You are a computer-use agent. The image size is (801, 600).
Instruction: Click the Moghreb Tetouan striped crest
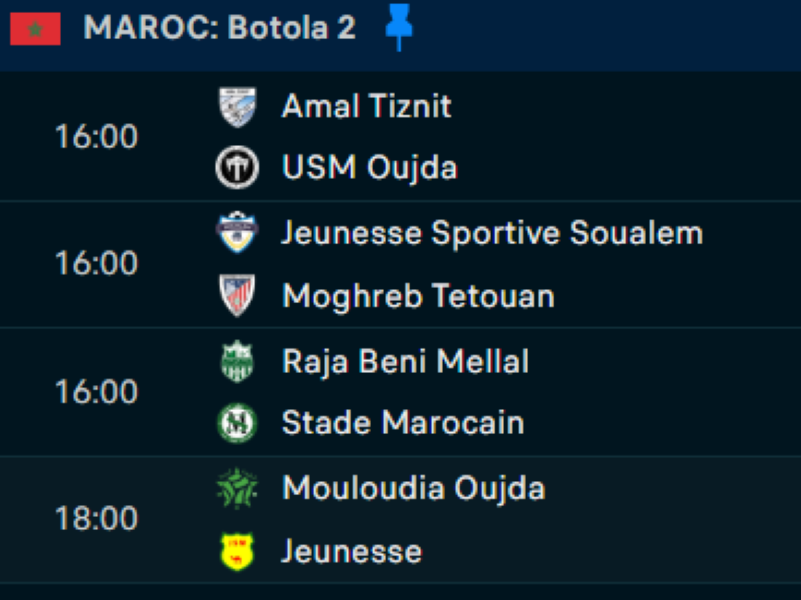237,295
